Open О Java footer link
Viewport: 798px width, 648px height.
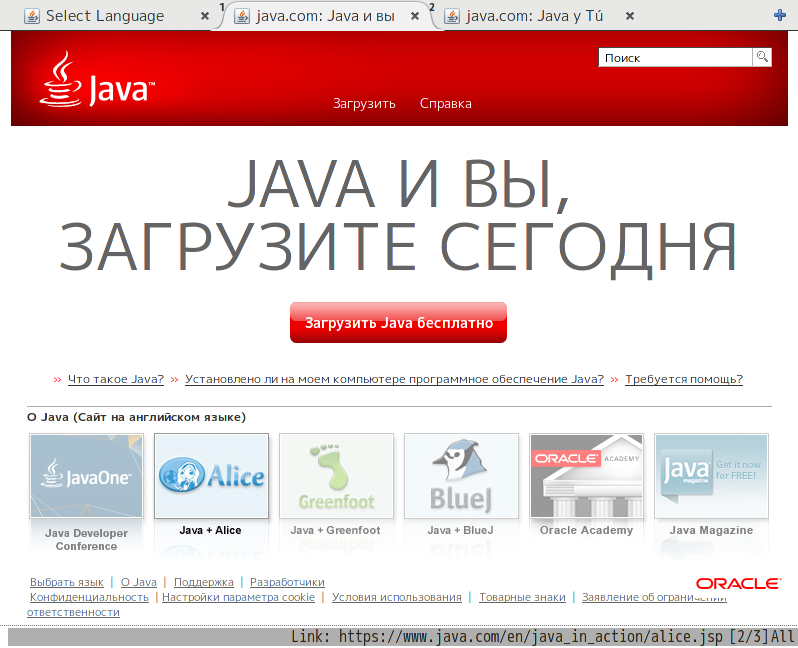[x=138, y=582]
